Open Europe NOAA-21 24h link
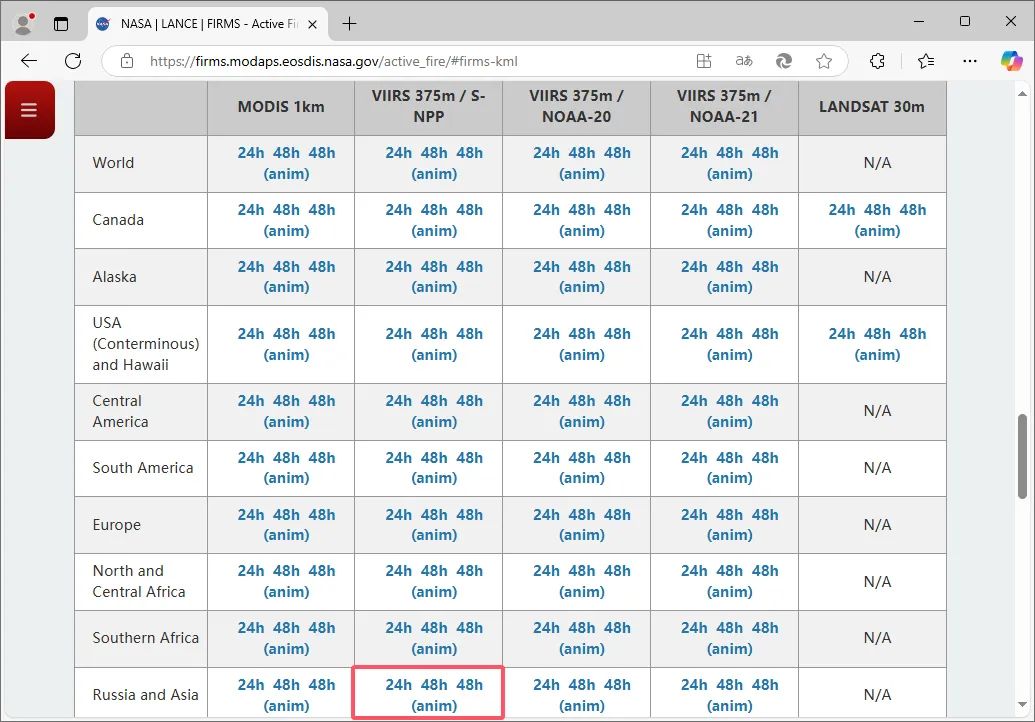Viewport: 1035px width, 722px height. [x=694, y=515]
